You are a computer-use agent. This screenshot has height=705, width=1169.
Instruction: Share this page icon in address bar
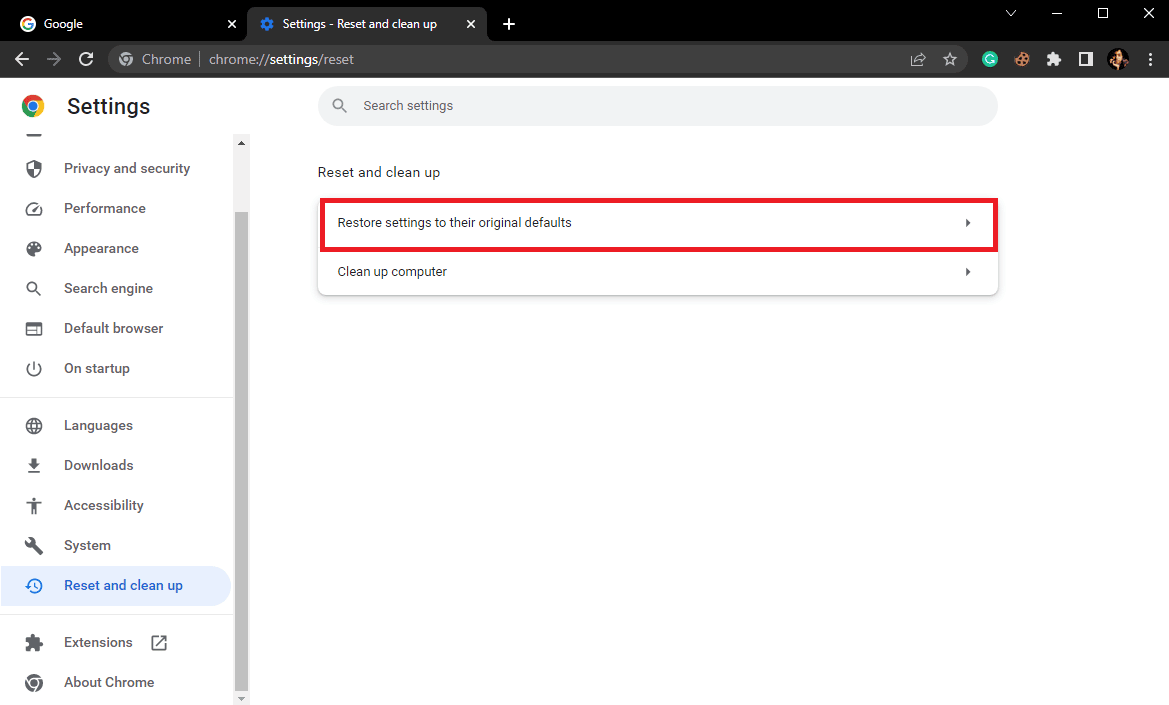(x=918, y=59)
